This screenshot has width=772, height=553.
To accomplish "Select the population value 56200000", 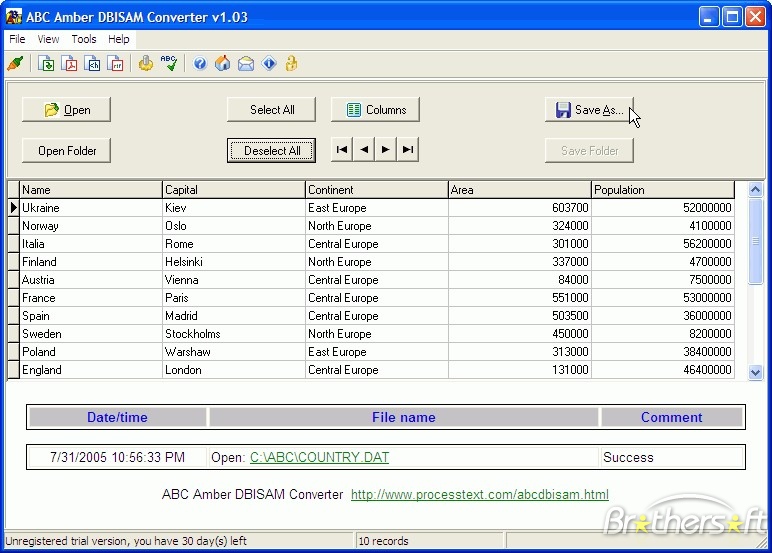I will (x=663, y=244).
